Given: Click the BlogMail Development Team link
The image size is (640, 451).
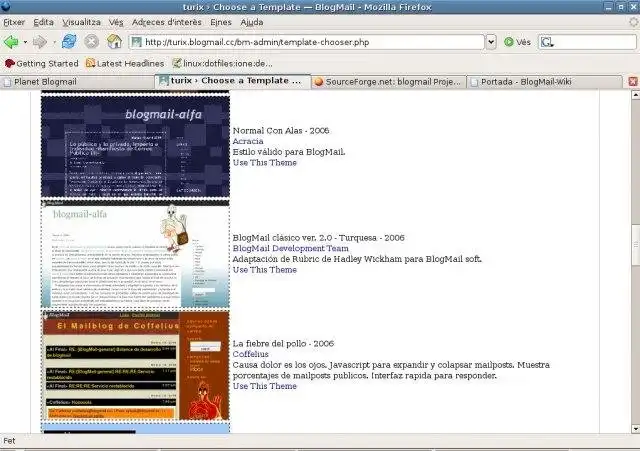Looking at the screenshot, I should pyautogui.click(x=291, y=248).
